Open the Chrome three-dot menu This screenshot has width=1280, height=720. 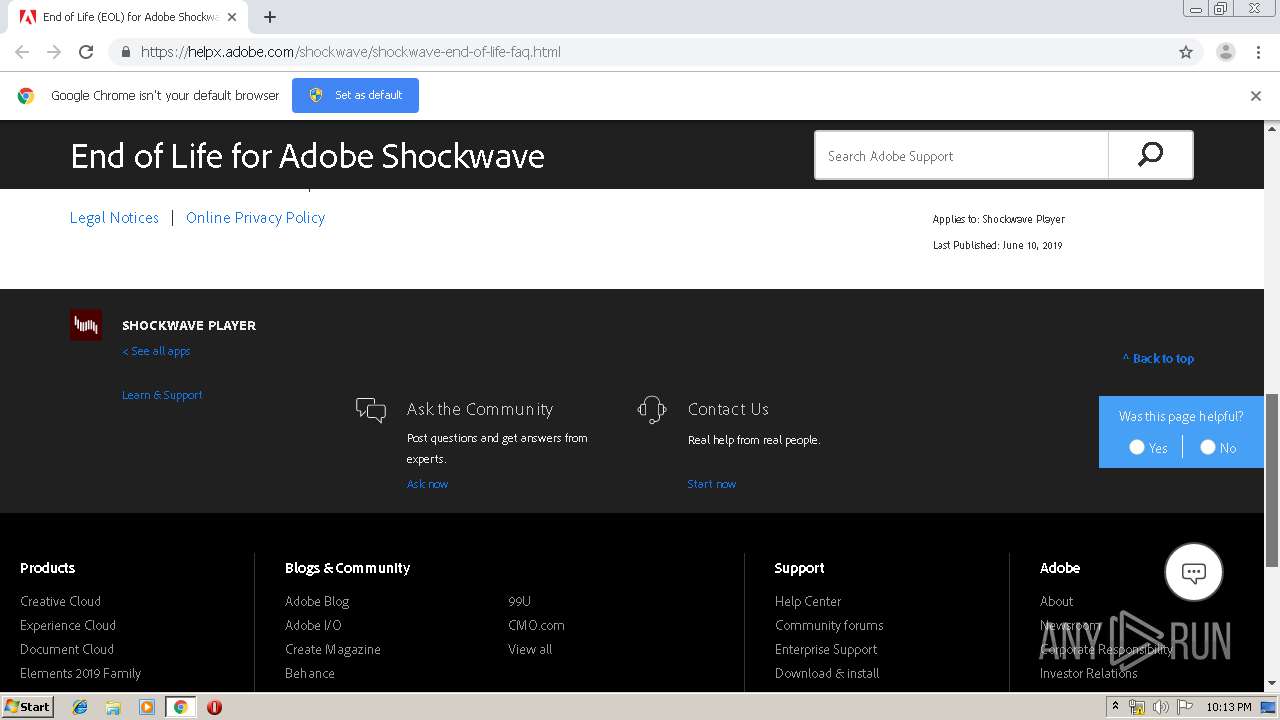(x=1258, y=52)
